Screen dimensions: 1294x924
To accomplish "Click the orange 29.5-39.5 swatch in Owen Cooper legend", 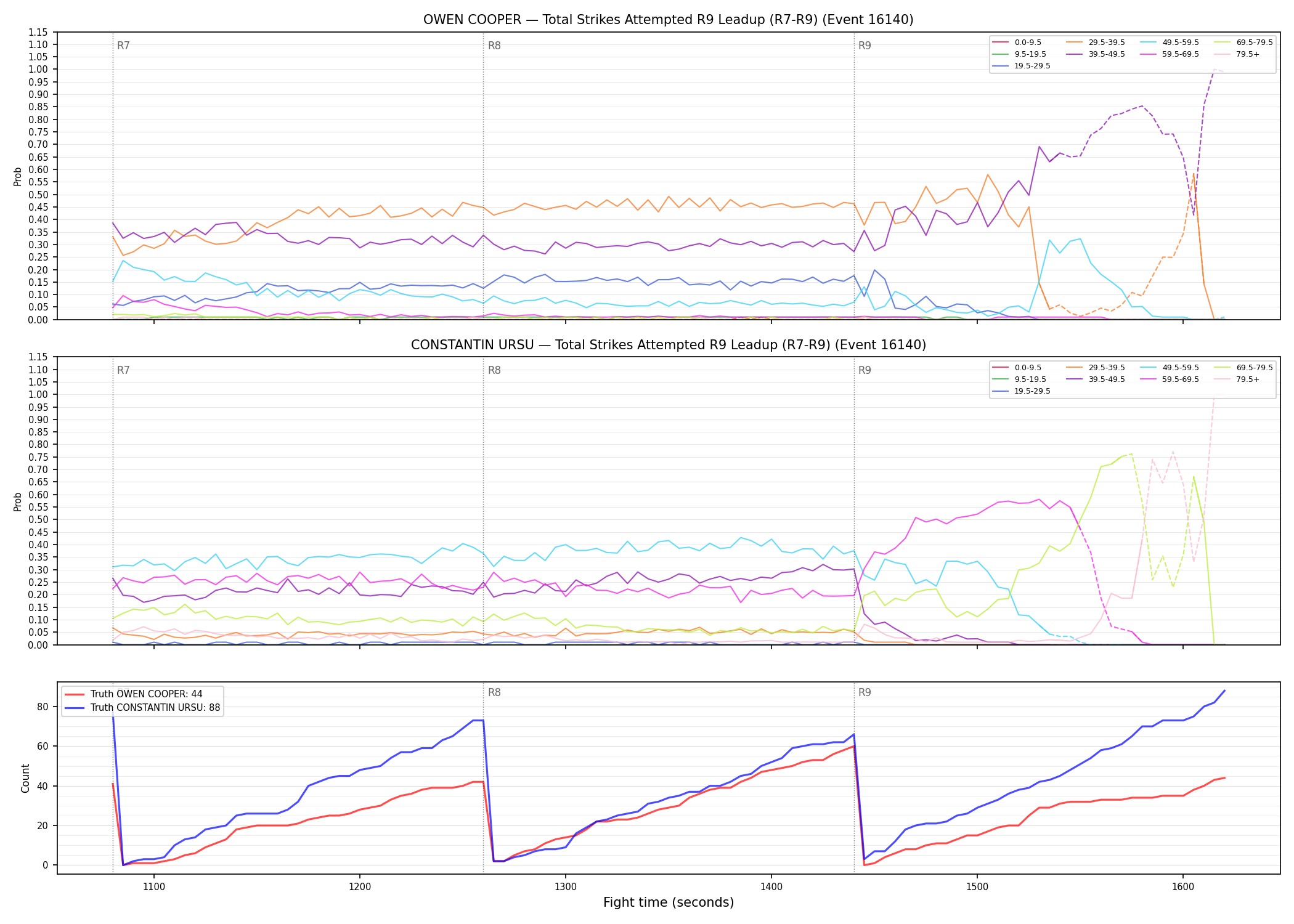I will (x=1075, y=43).
